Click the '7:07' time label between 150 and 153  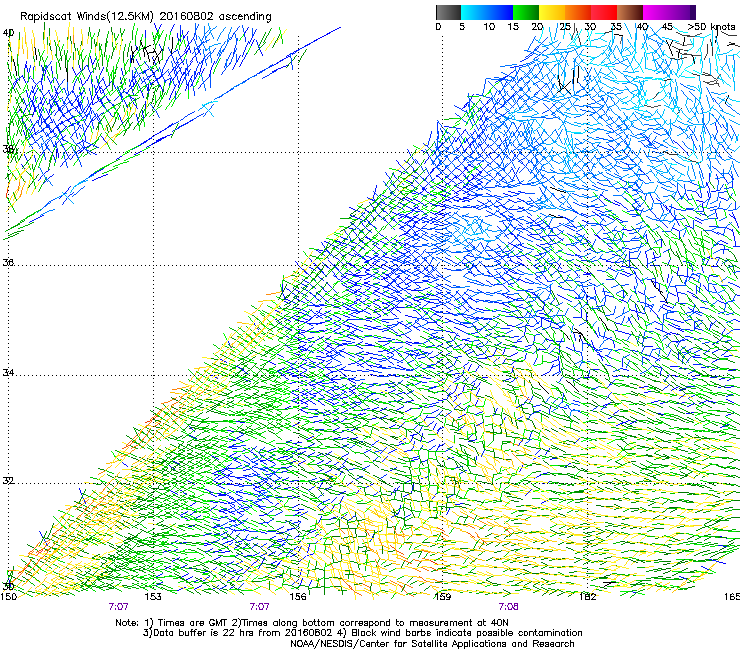[x=118, y=607]
